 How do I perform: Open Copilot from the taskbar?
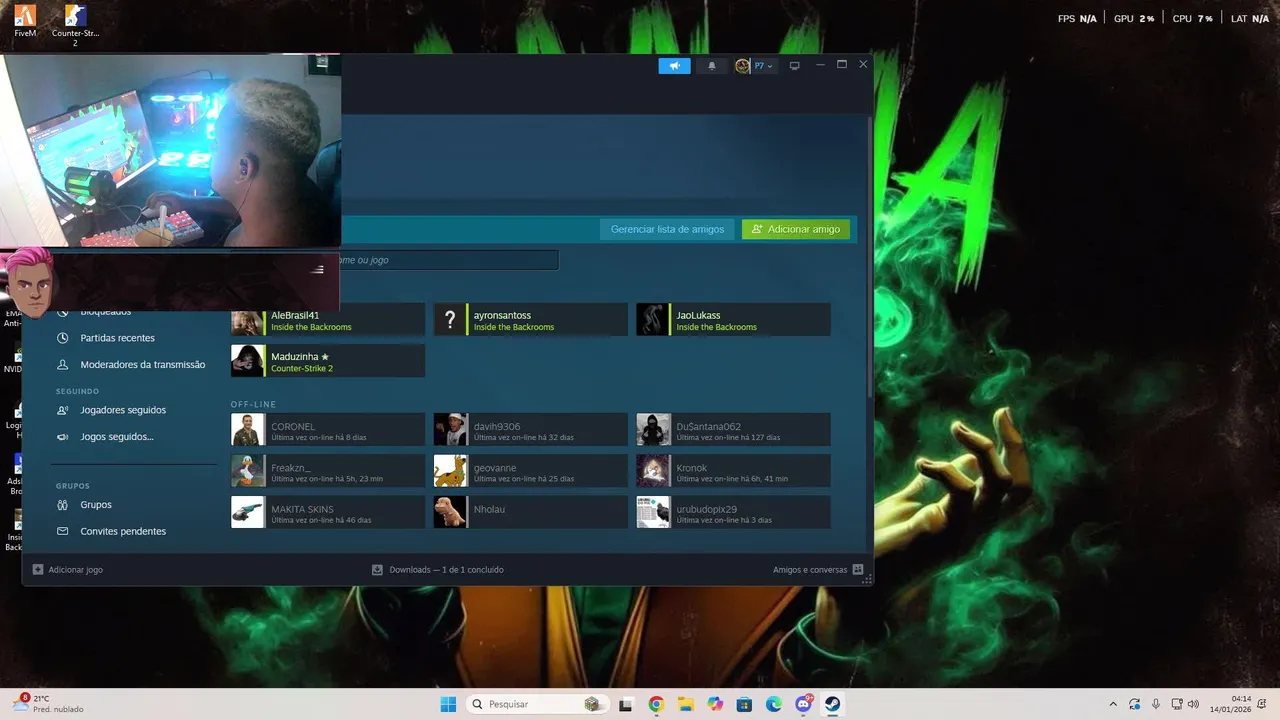coord(715,704)
